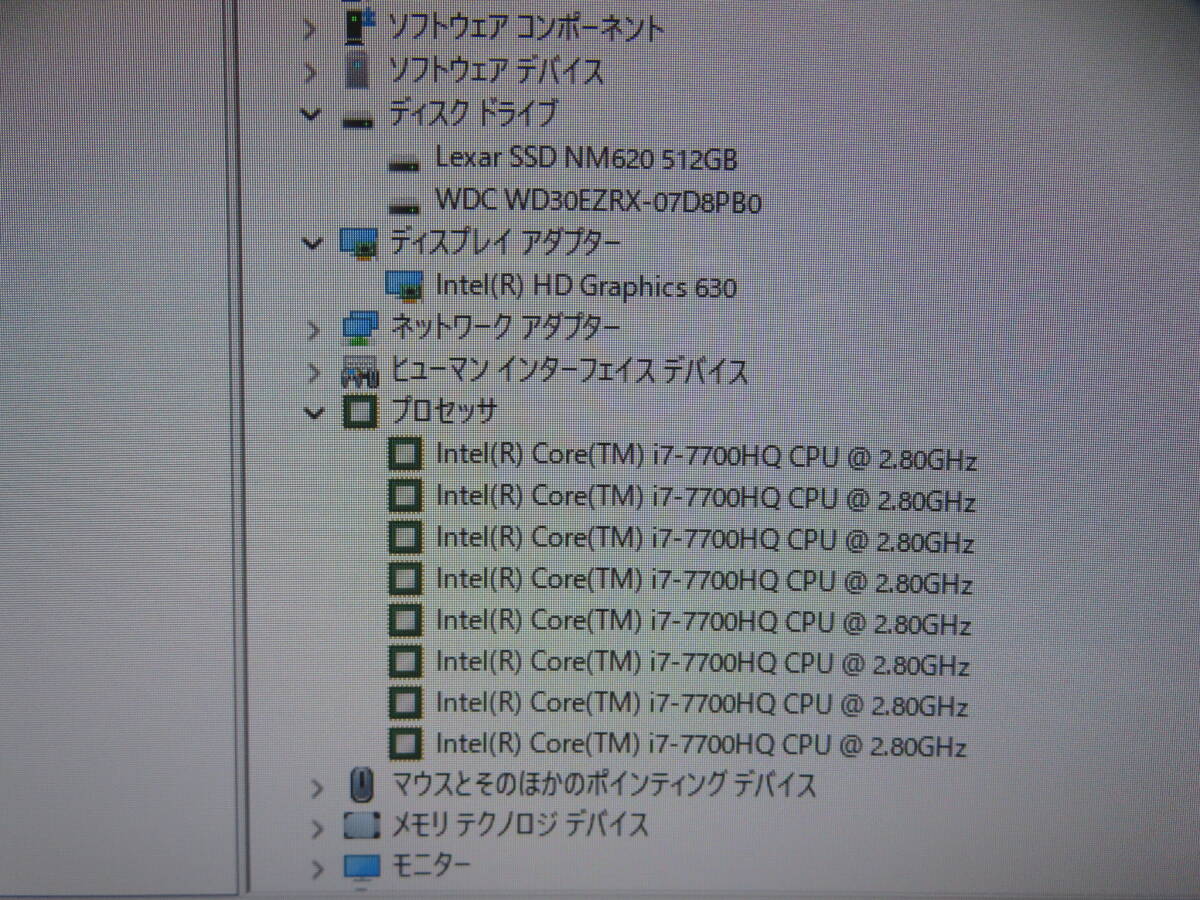Select the プロセッサ label
1200x900 pixels.
[444, 411]
